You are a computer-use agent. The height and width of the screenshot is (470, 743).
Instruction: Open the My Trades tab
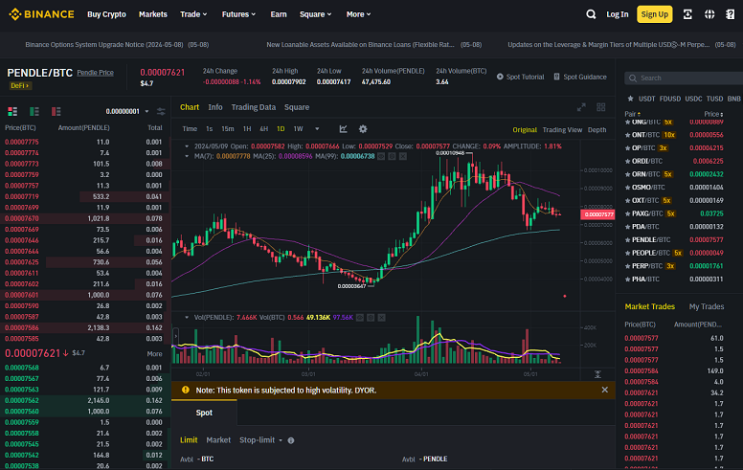coord(706,307)
